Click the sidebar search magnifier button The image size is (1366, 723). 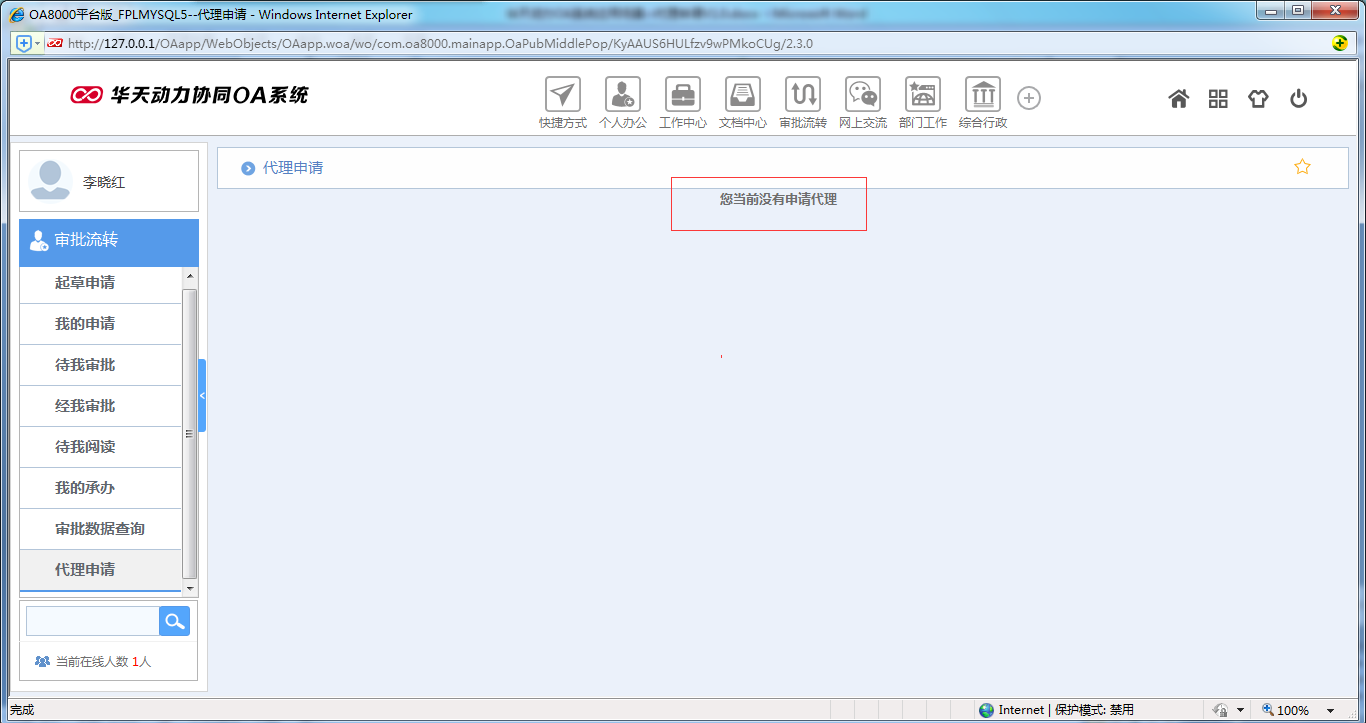174,621
